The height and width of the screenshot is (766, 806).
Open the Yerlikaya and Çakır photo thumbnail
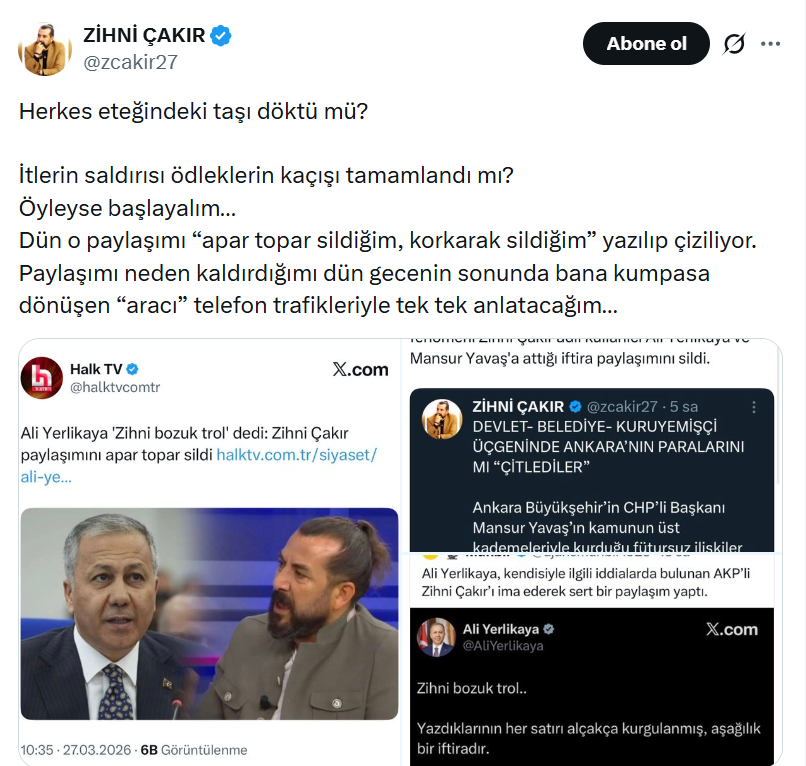[209, 614]
